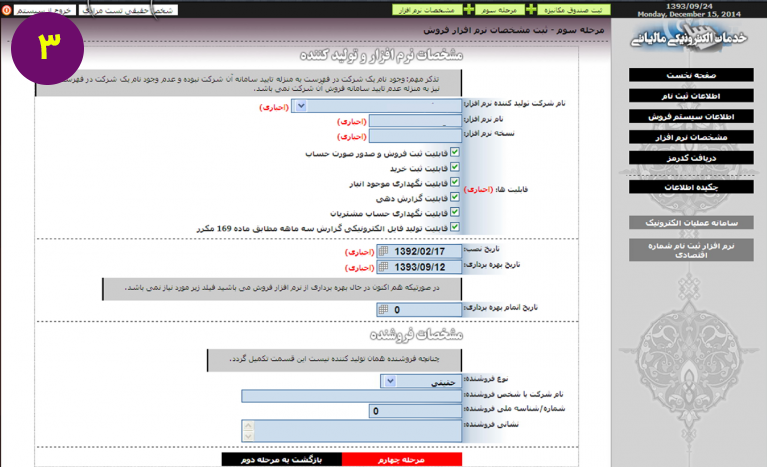Toggle قابلیت گزارش دهی checkbox
The height and width of the screenshot is (467, 767).
point(455,197)
